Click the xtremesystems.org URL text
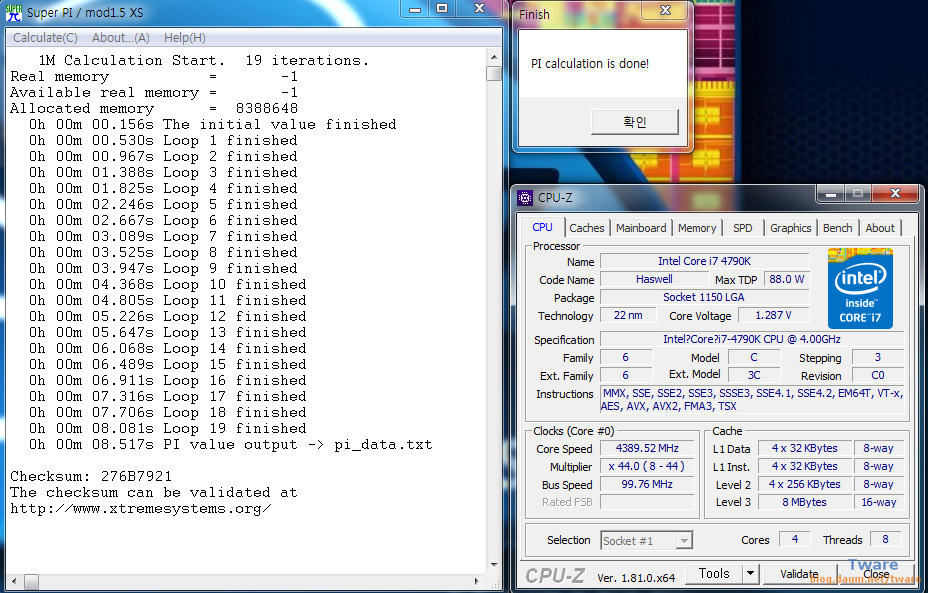Image resolution: width=928 pixels, height=593 pixels. click(x=141, y=509)
